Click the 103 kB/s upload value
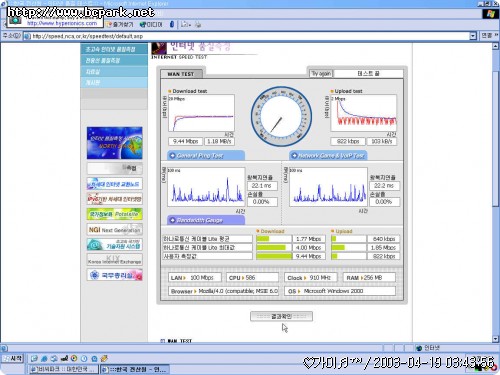Screen dimensions: 500x375 click(x=382, y=141)
